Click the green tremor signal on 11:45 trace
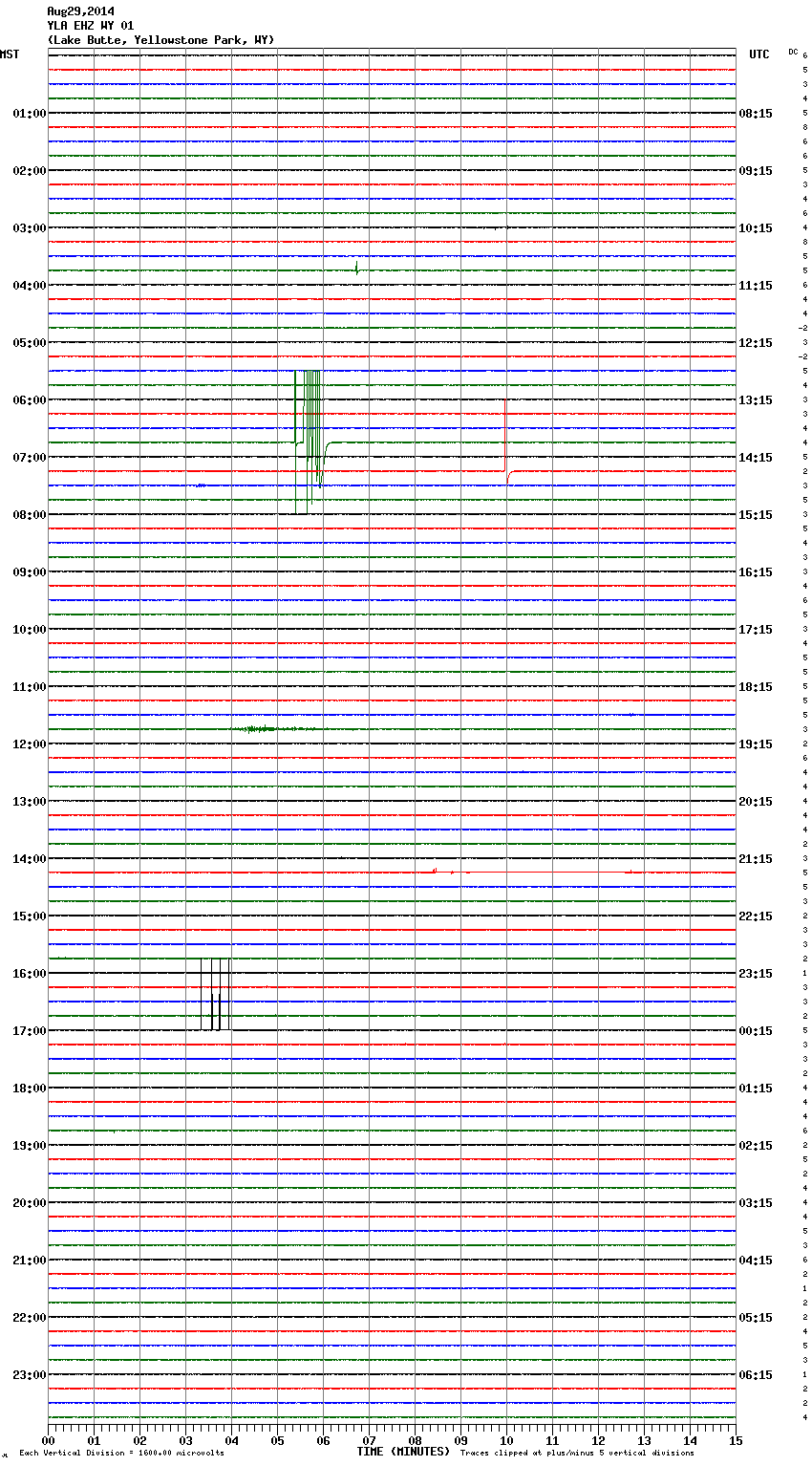This screenshot has height=1466, width=812. click(272, 729)
